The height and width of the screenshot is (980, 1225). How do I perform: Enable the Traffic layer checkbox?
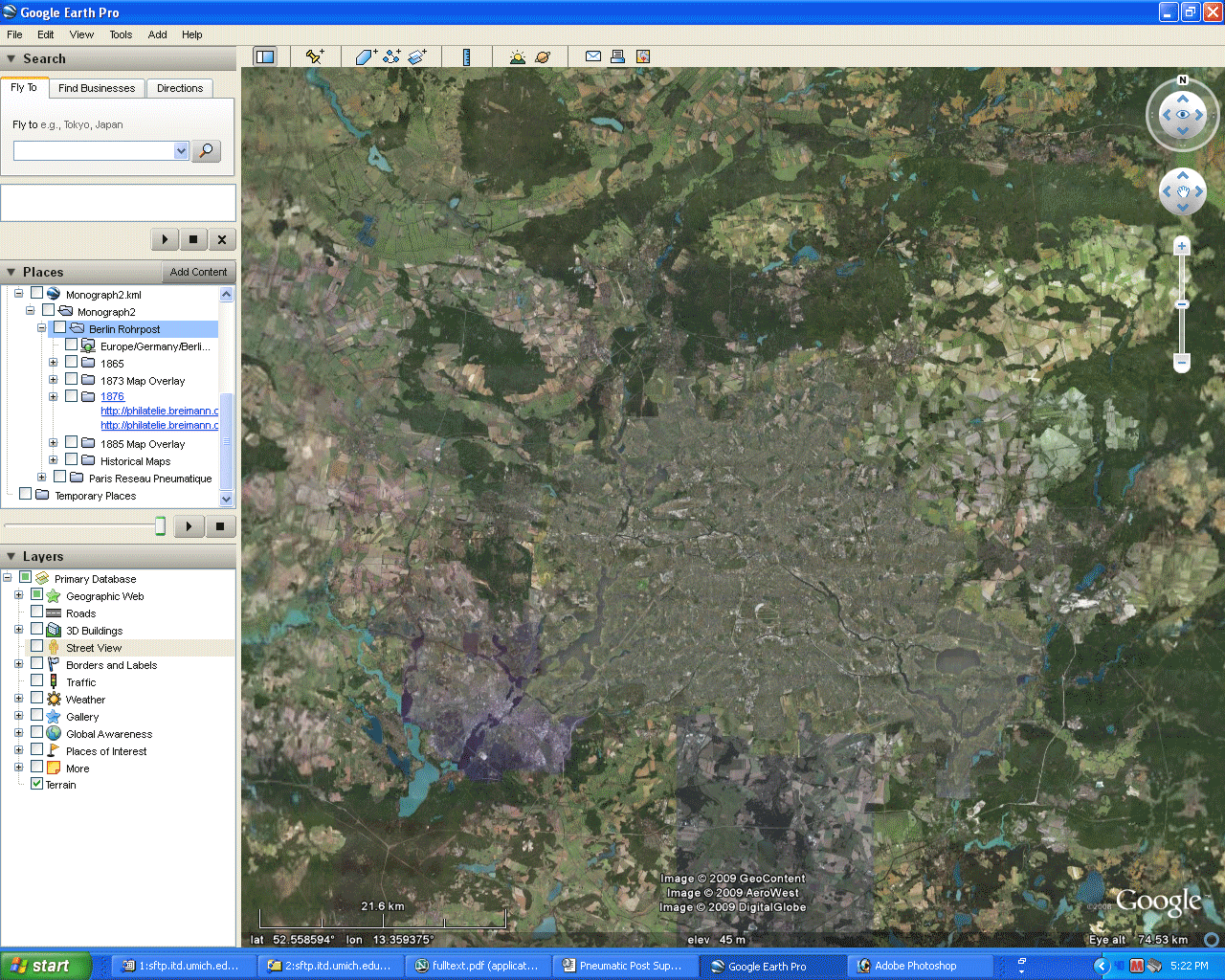pos(36,681)
